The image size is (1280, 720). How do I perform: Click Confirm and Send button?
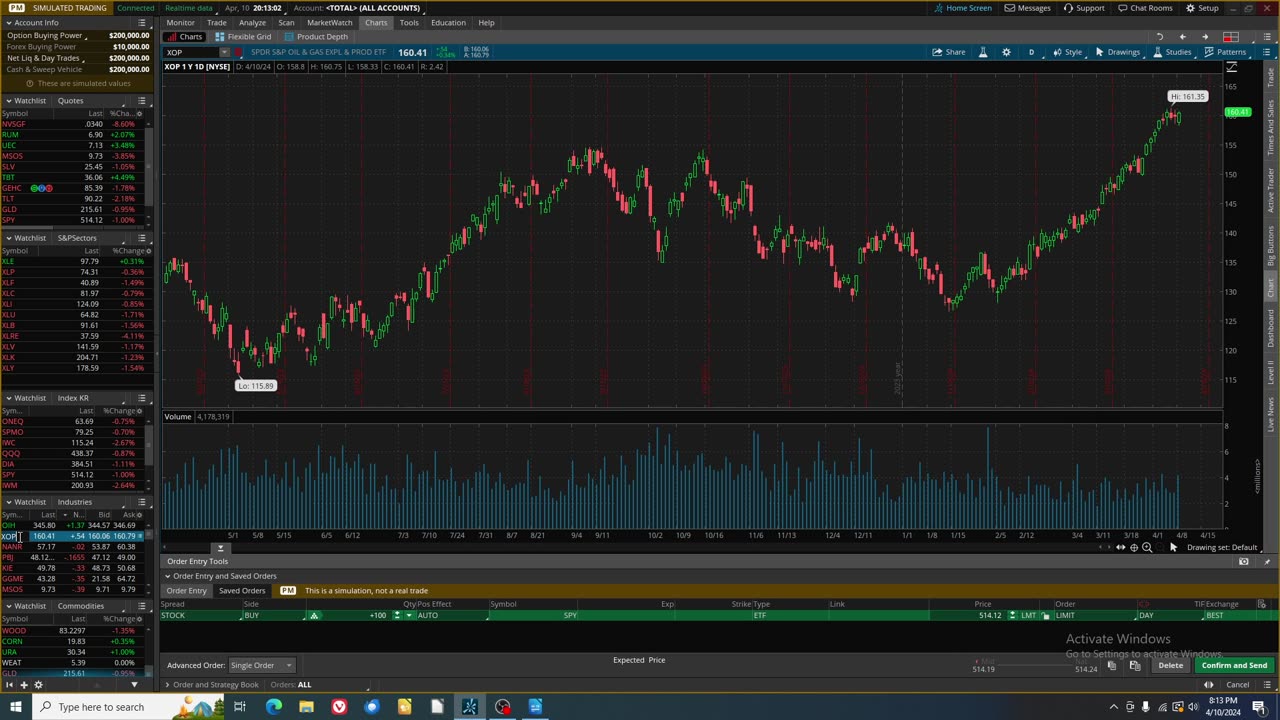(1234, 665)
